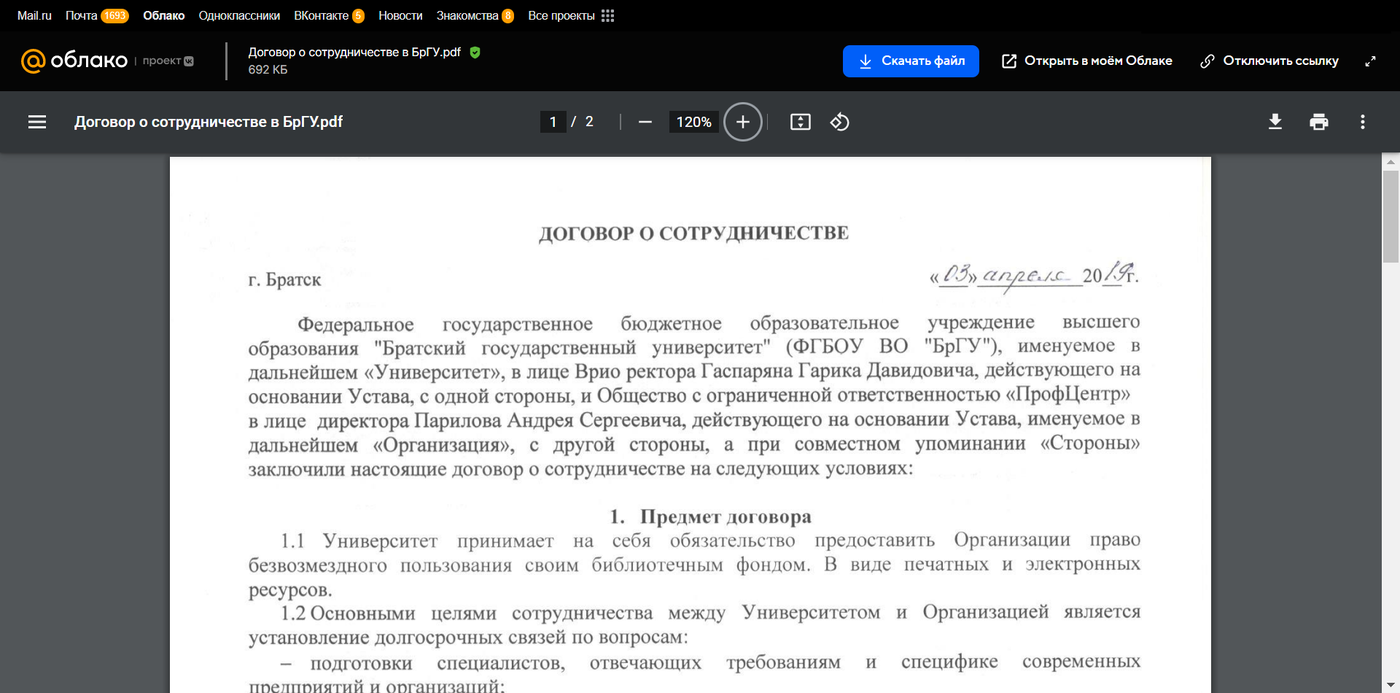The width and height of the screenshot is (1400, 693).
Task: Click the 120% zoom level field
Action: pyautogui.click(x=694, y=122)
